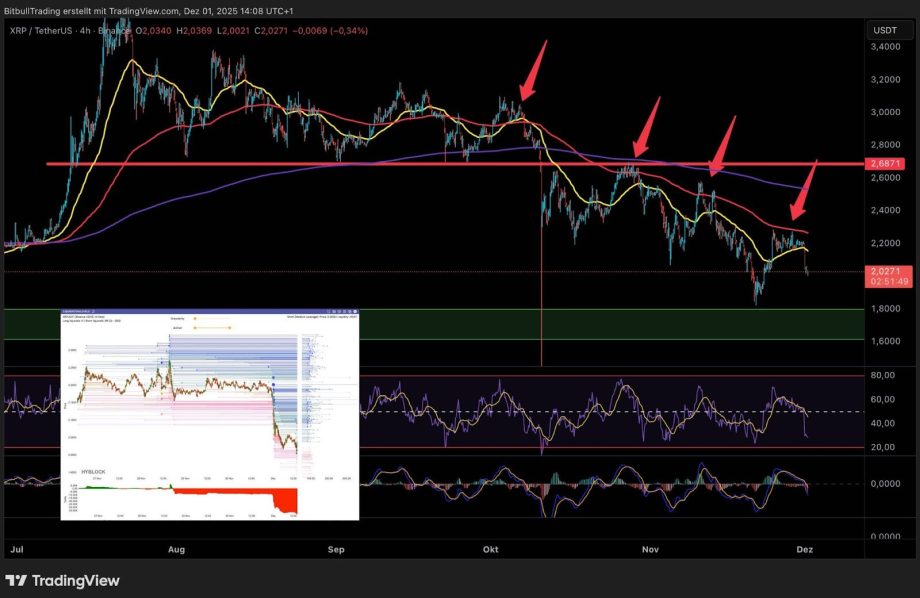
Task: Open the USDT currency selector
Action: click(884, 30)
